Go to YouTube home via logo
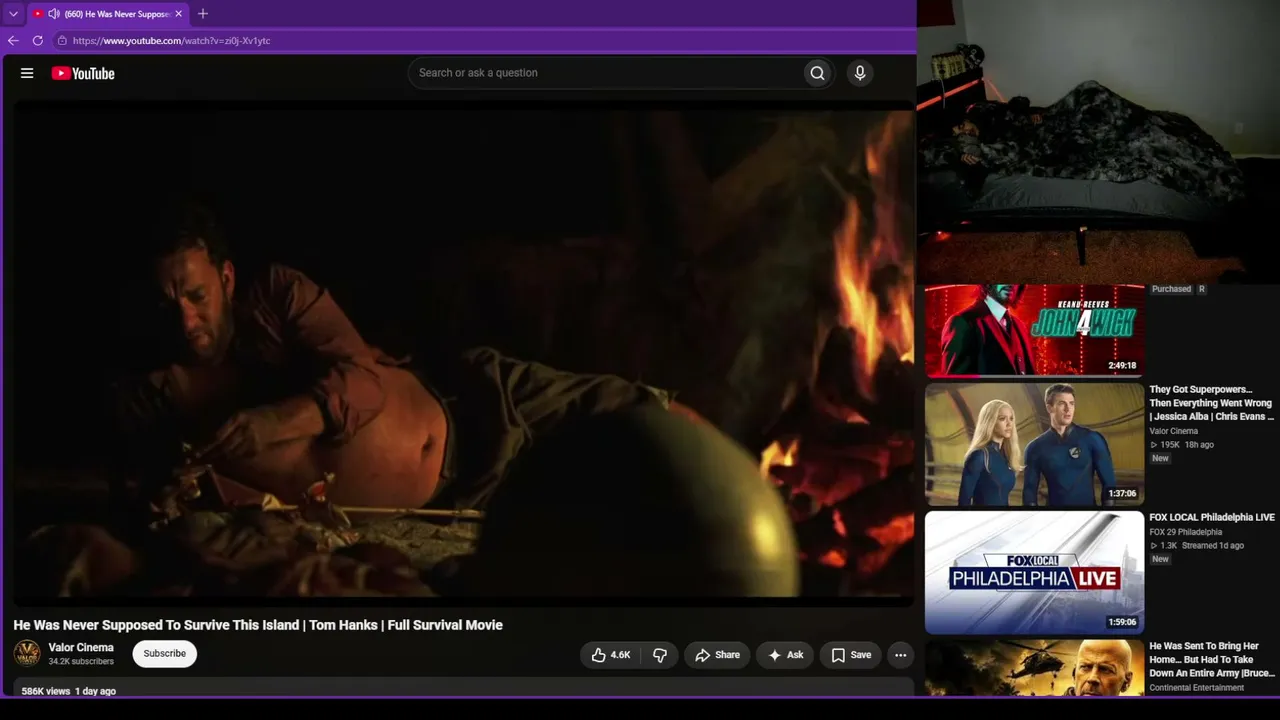 click(x=83, y=73)
